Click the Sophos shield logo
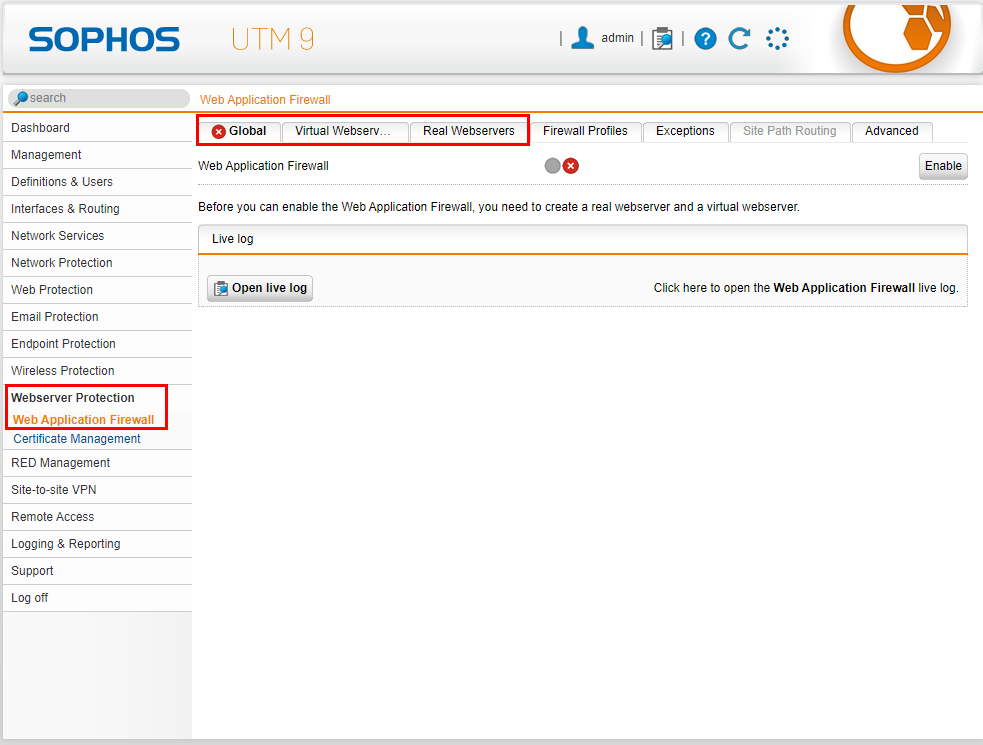Screen dimensions: 983x745 (895, 37)
